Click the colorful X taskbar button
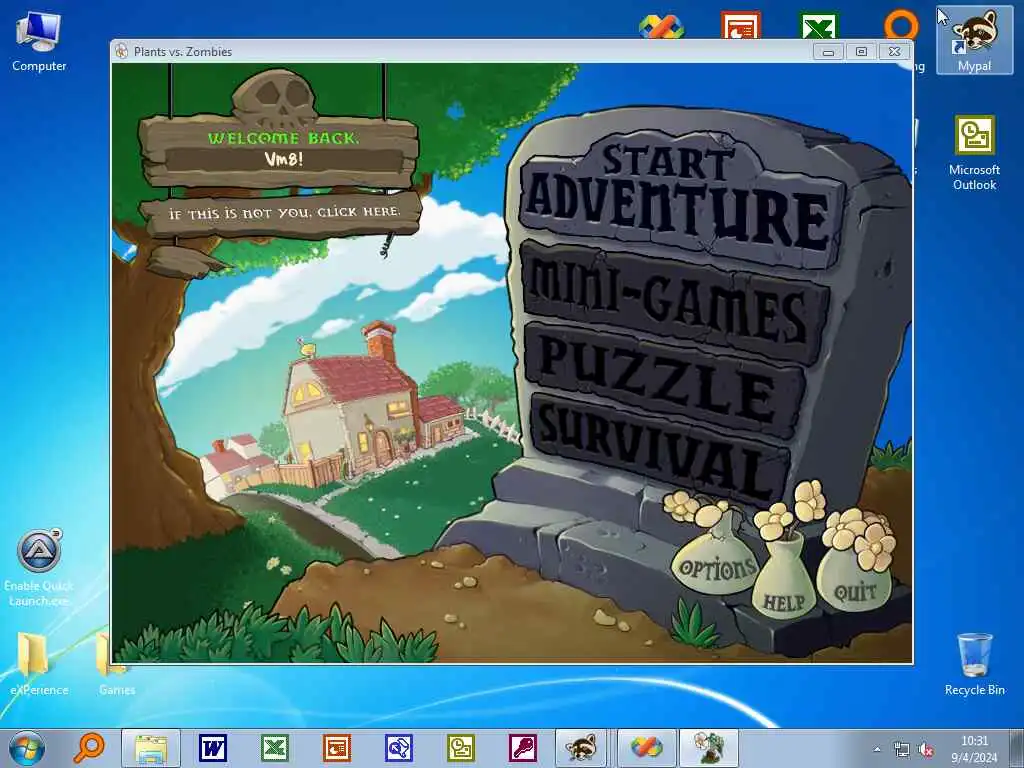 click(x=646, y=748)
